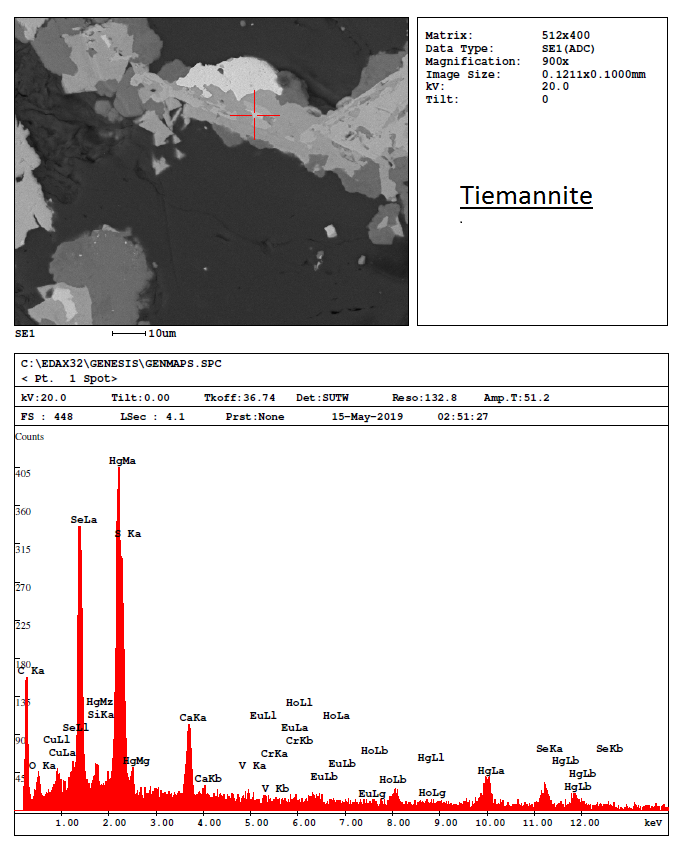The width and height of the screenshot is (675, 845).
Task: Click the CrKb peak label
Action: tap(300, 741)
